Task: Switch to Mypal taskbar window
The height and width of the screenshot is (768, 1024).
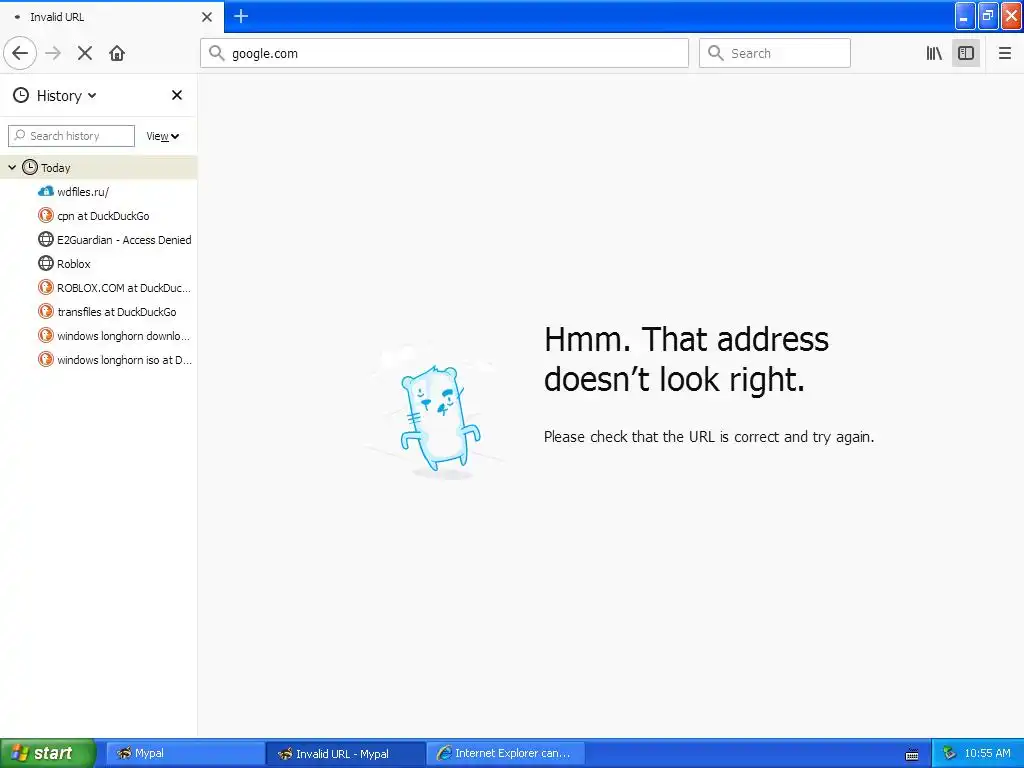Action: (x=184, y=753)
